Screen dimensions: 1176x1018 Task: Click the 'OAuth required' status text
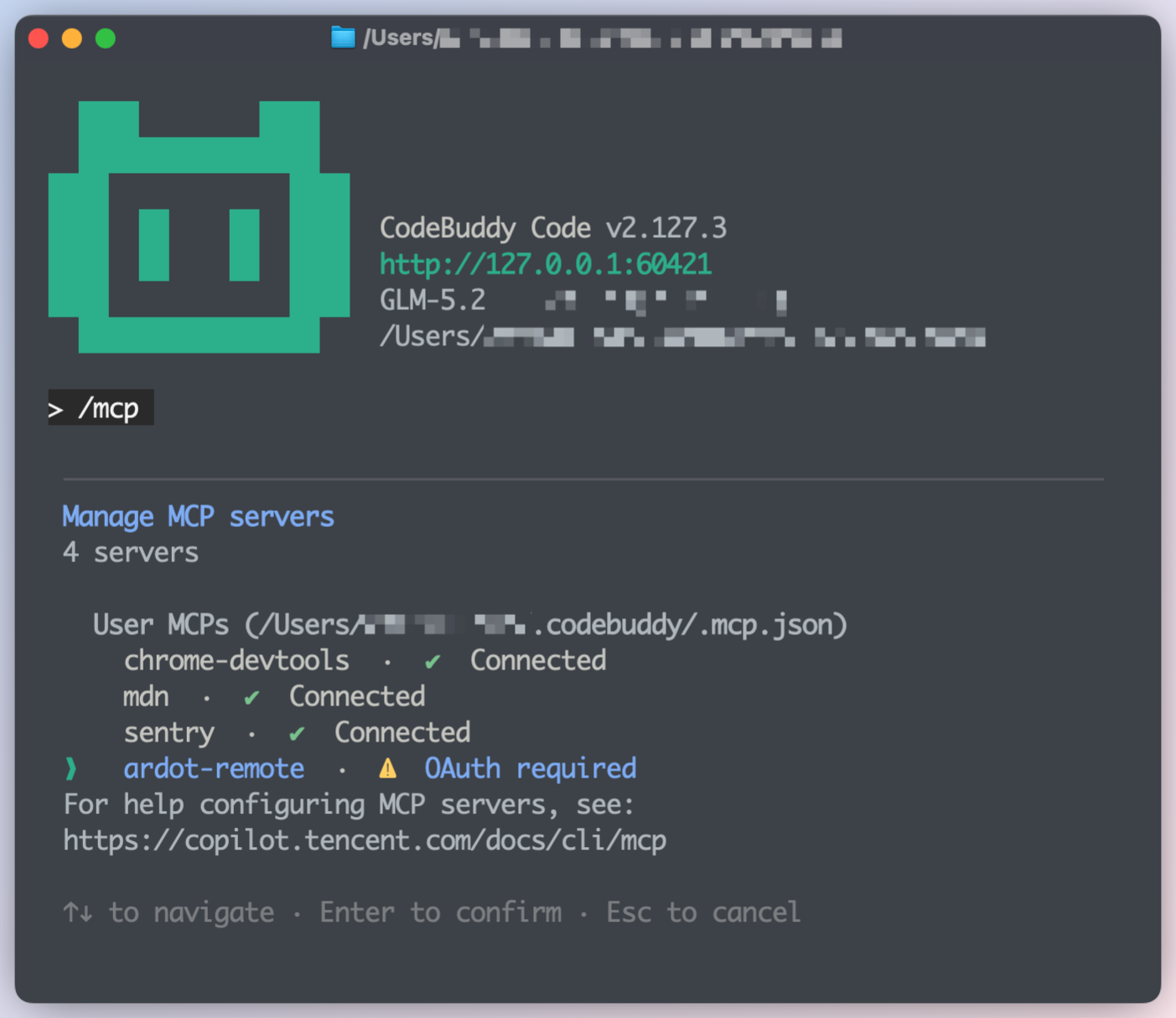click(x=531, y=768)
